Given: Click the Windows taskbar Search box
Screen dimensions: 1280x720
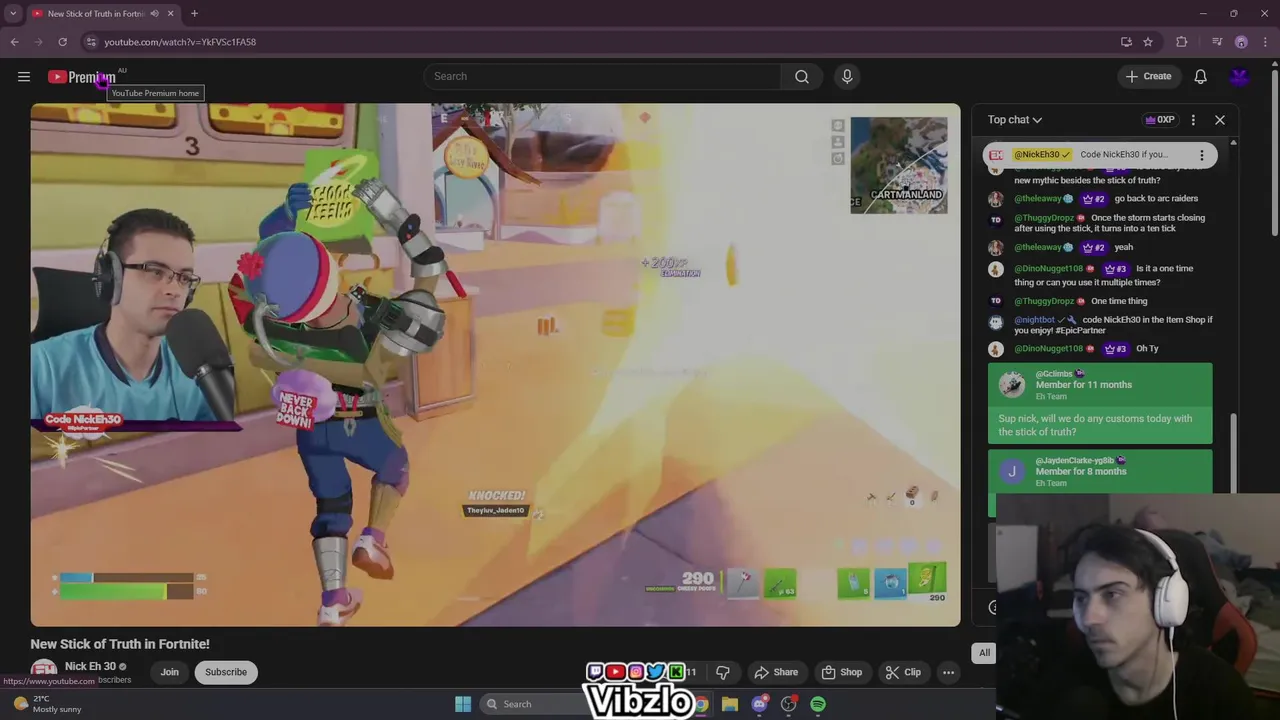Looking at the screenshot, I should [530, 704].
